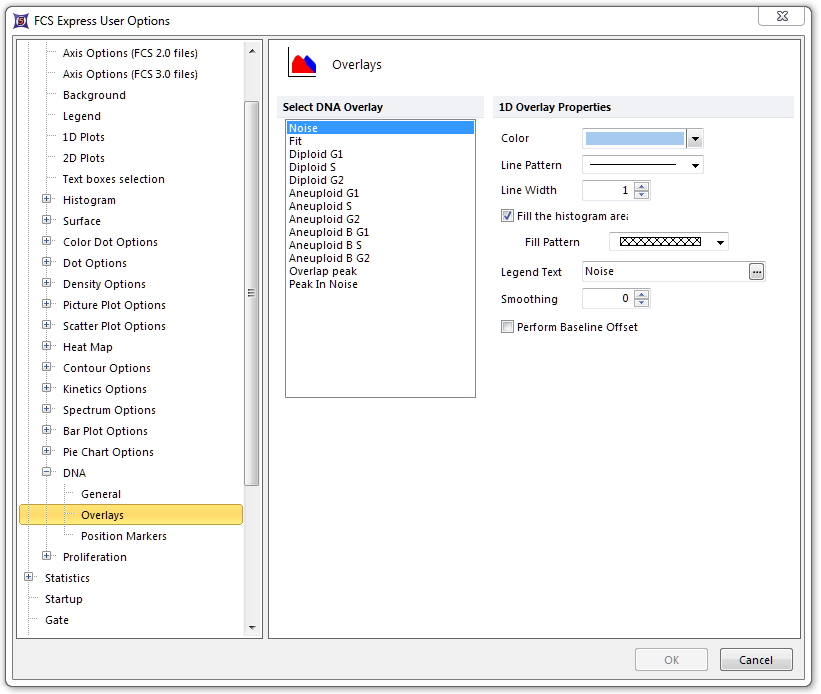Click the FCS Express title bar icon
The width and height of the screenshot is (821, 694).
pyautogui.click(x=21, y=20)
